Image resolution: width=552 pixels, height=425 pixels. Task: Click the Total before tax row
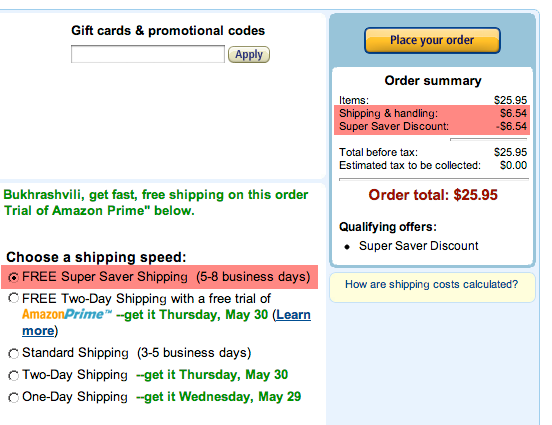433,152
